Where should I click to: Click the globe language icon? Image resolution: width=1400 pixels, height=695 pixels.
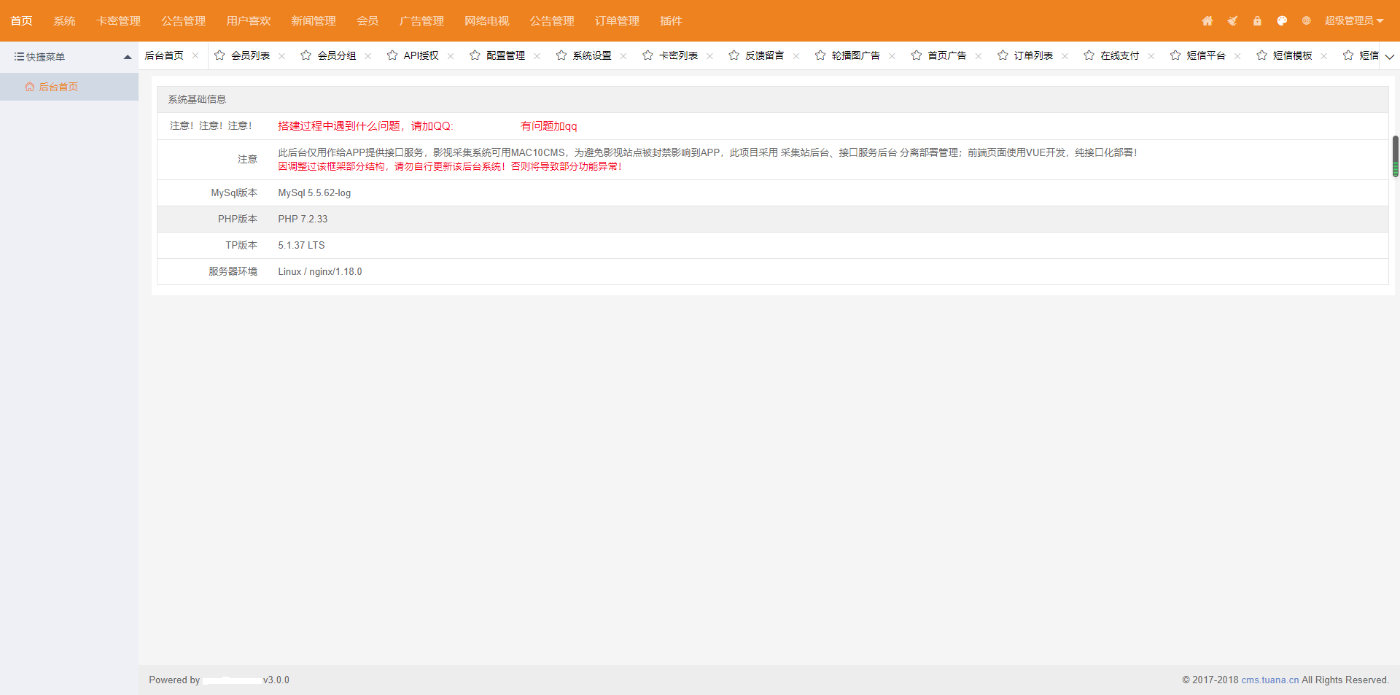tap(1306, 21)
